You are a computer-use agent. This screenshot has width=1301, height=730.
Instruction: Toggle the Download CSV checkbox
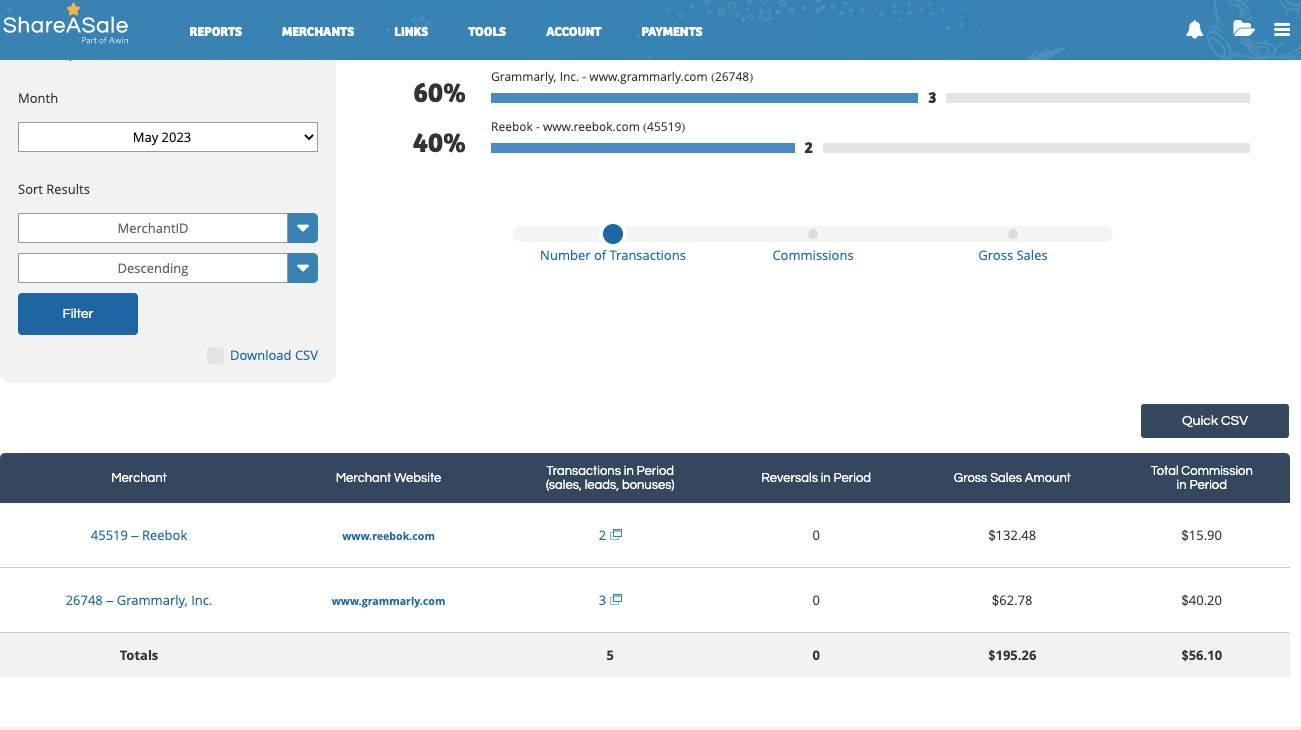pyautogui.click(x=215, y=356)
